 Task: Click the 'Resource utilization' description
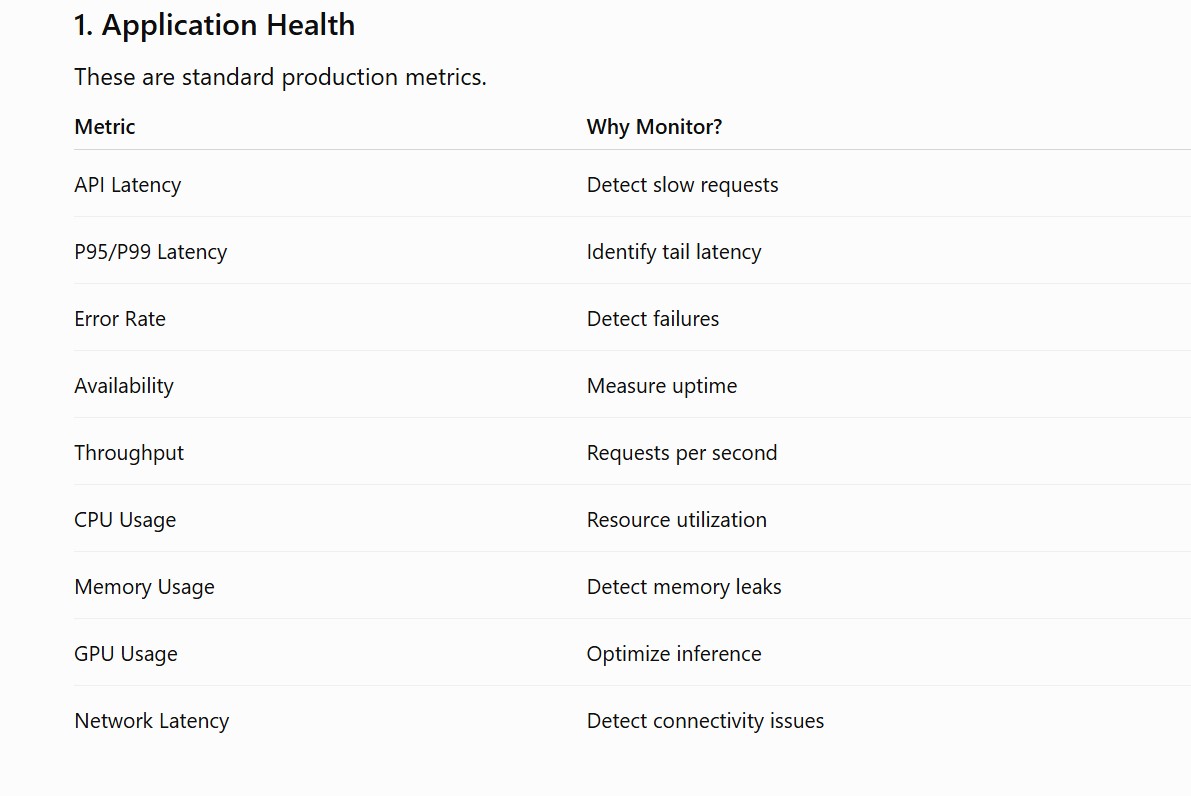pyautogui.click(x=677, y=520)
